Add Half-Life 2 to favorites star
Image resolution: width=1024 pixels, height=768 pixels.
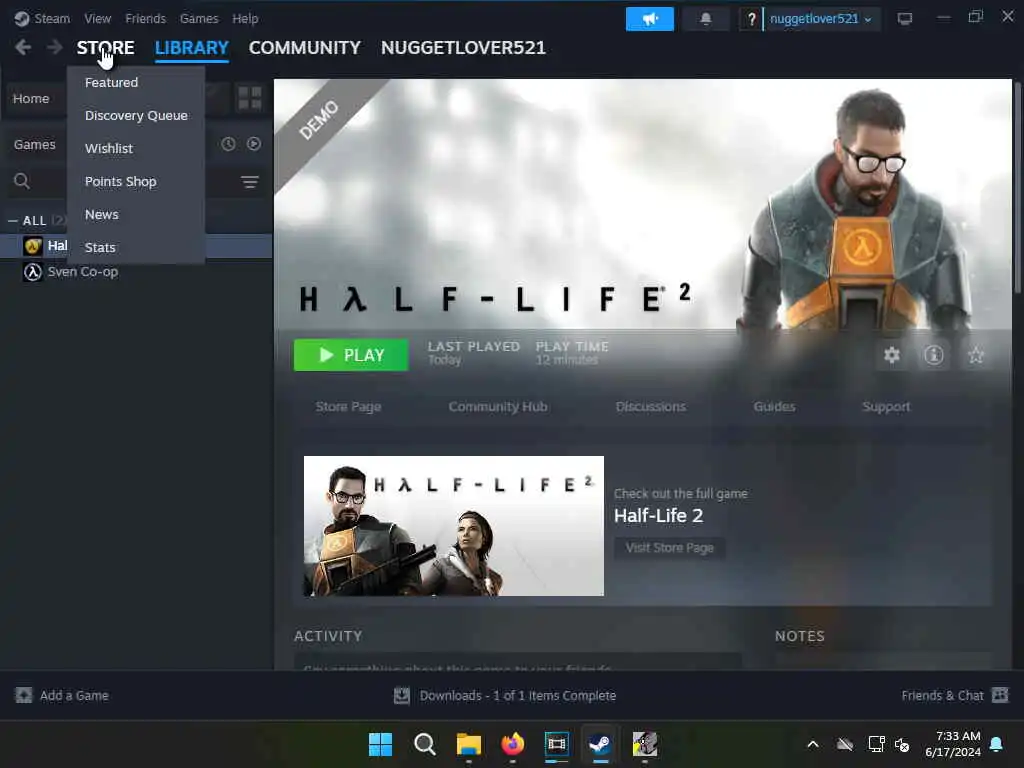click(976, 355)
